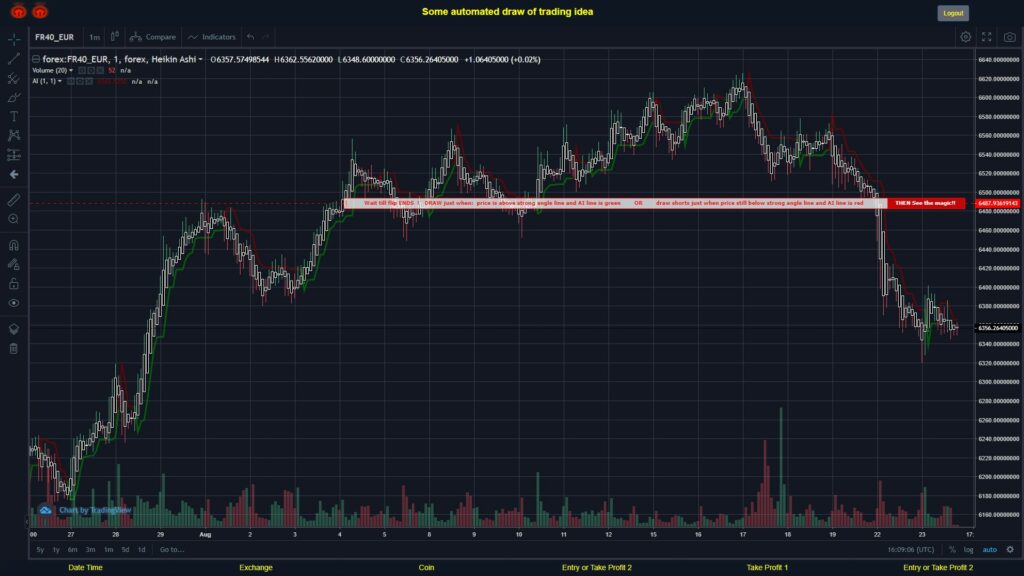Click the second red logo icon
This screenshot has width=1024, height=576.
[40, 11]
